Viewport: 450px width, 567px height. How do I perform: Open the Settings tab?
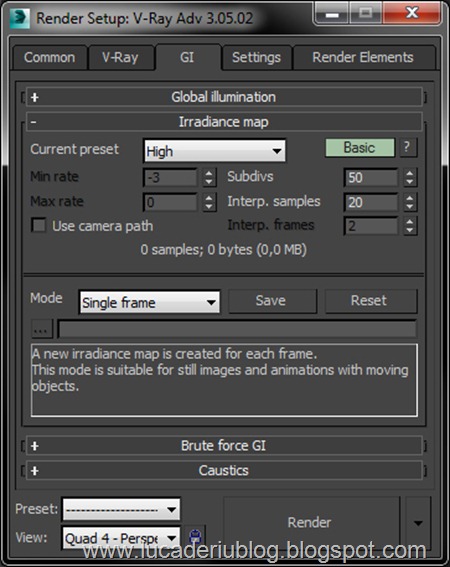[256, 57]
